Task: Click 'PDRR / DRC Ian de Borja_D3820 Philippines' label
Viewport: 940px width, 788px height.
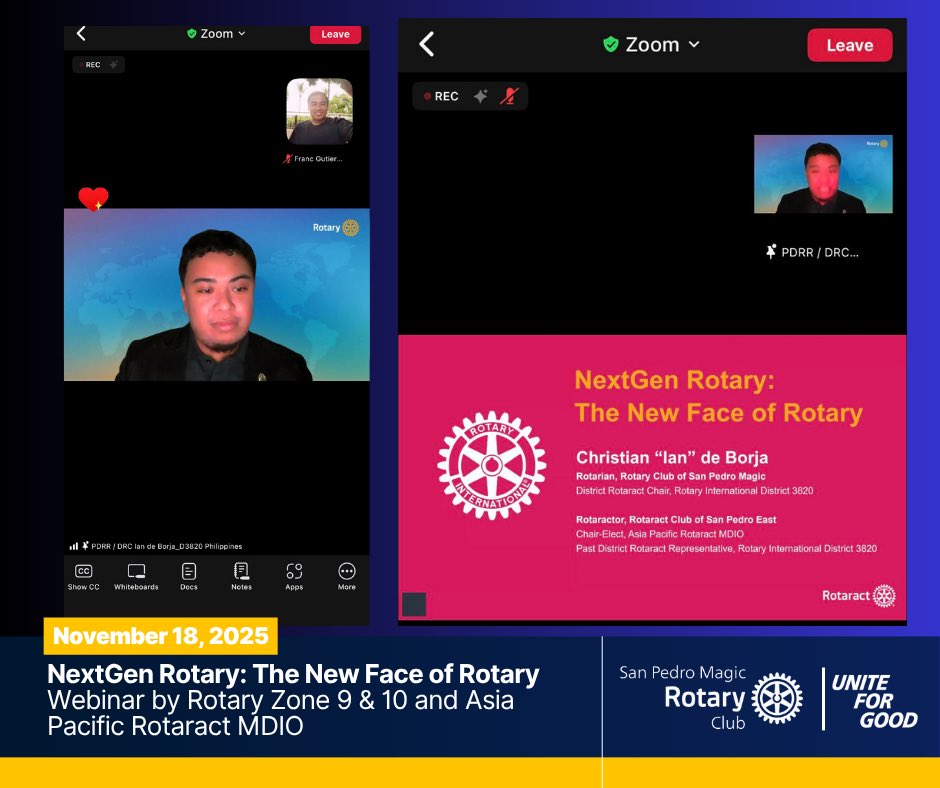Action: coord(167,546)
